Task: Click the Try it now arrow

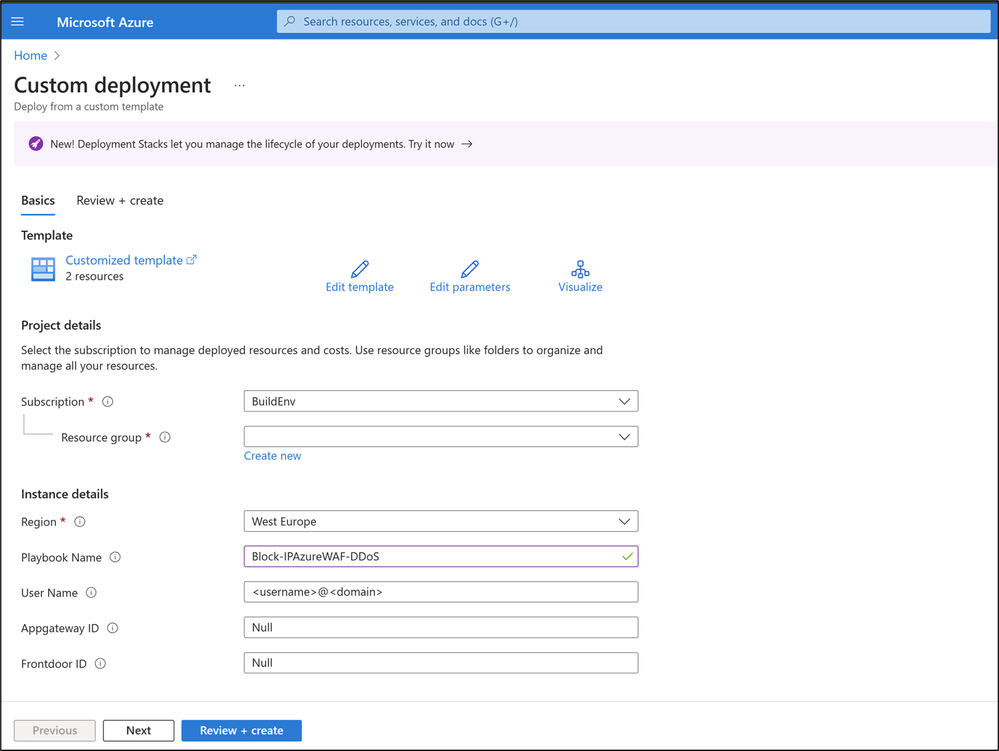Action: pyautogui.click(x=467, y=144)
